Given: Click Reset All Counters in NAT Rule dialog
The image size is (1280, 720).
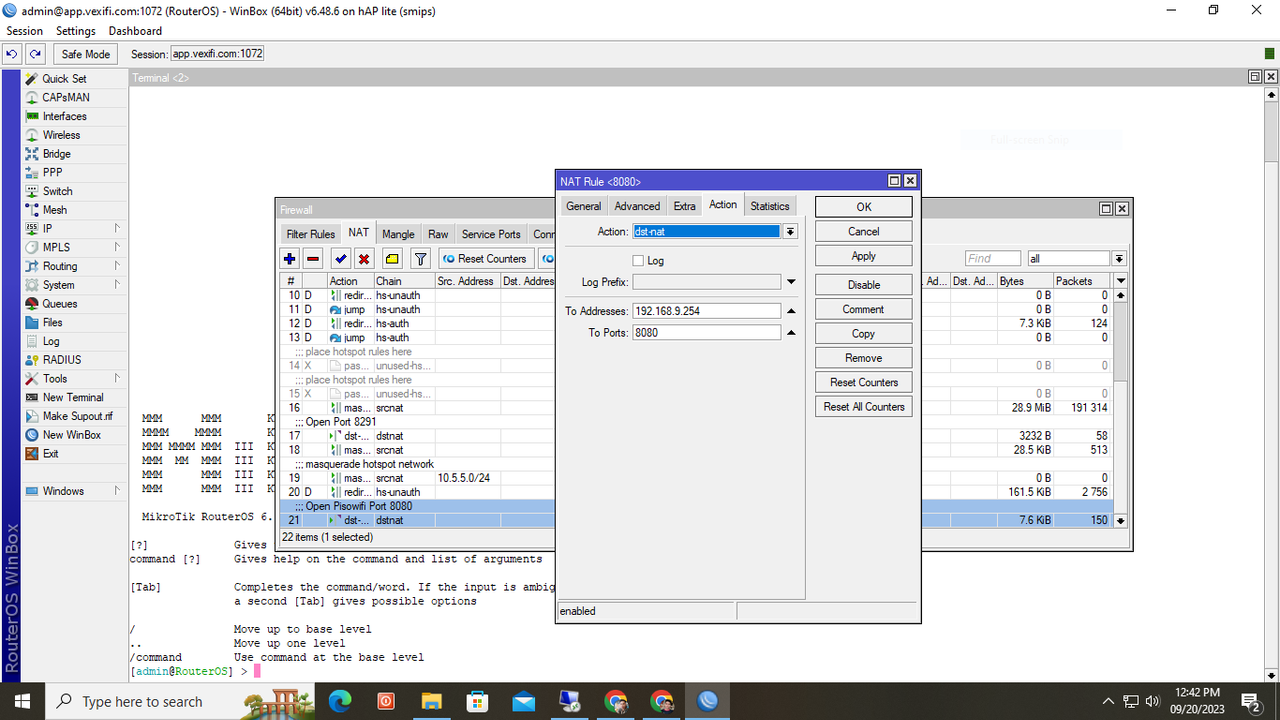Looking at the screenshot, I should point(864,407).
